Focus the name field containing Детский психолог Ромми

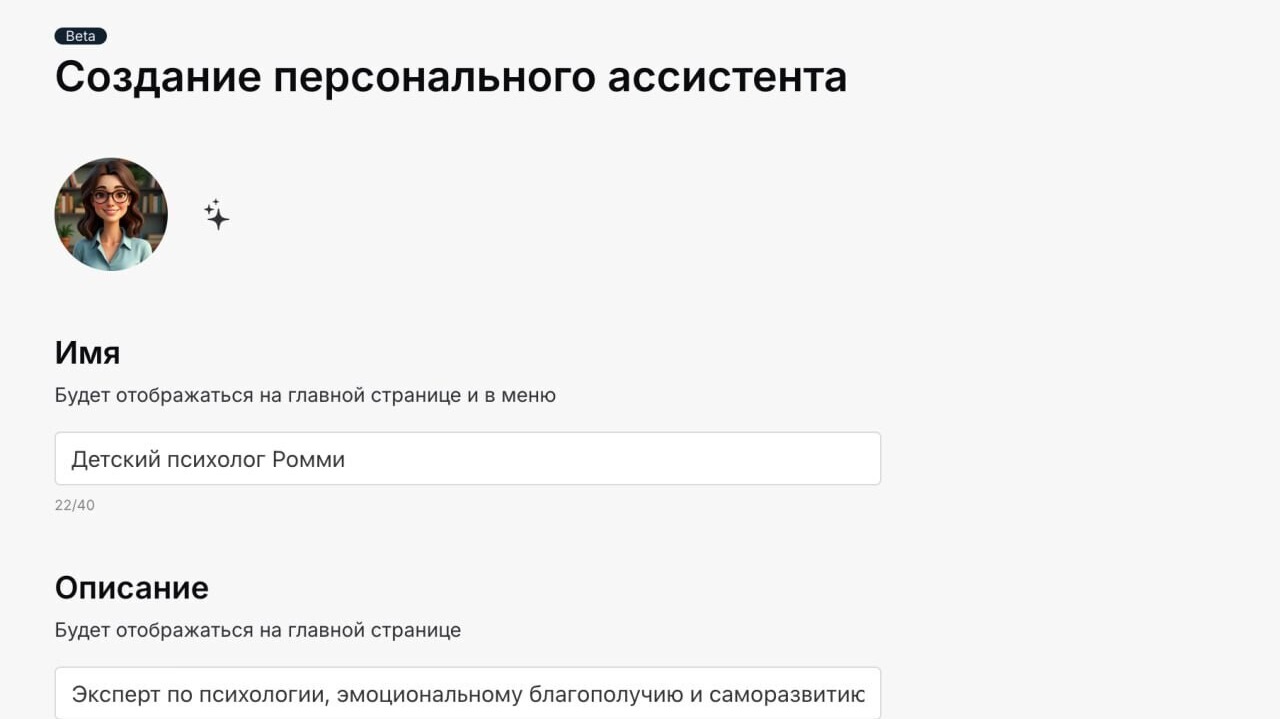[x=468, y=459]
